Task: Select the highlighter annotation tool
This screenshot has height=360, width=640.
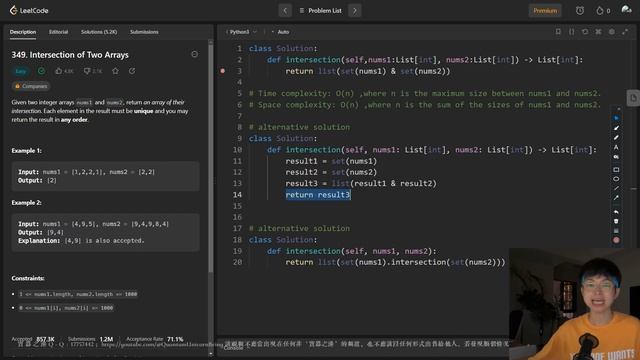Action: coord(616,138)
